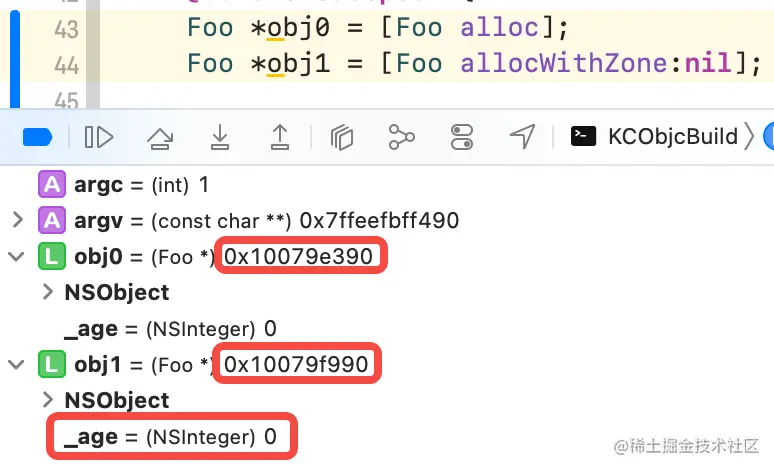Collapse the obj1 variable disclosure arrow
Screen dimensions: 774x470
tap(15, 364)
